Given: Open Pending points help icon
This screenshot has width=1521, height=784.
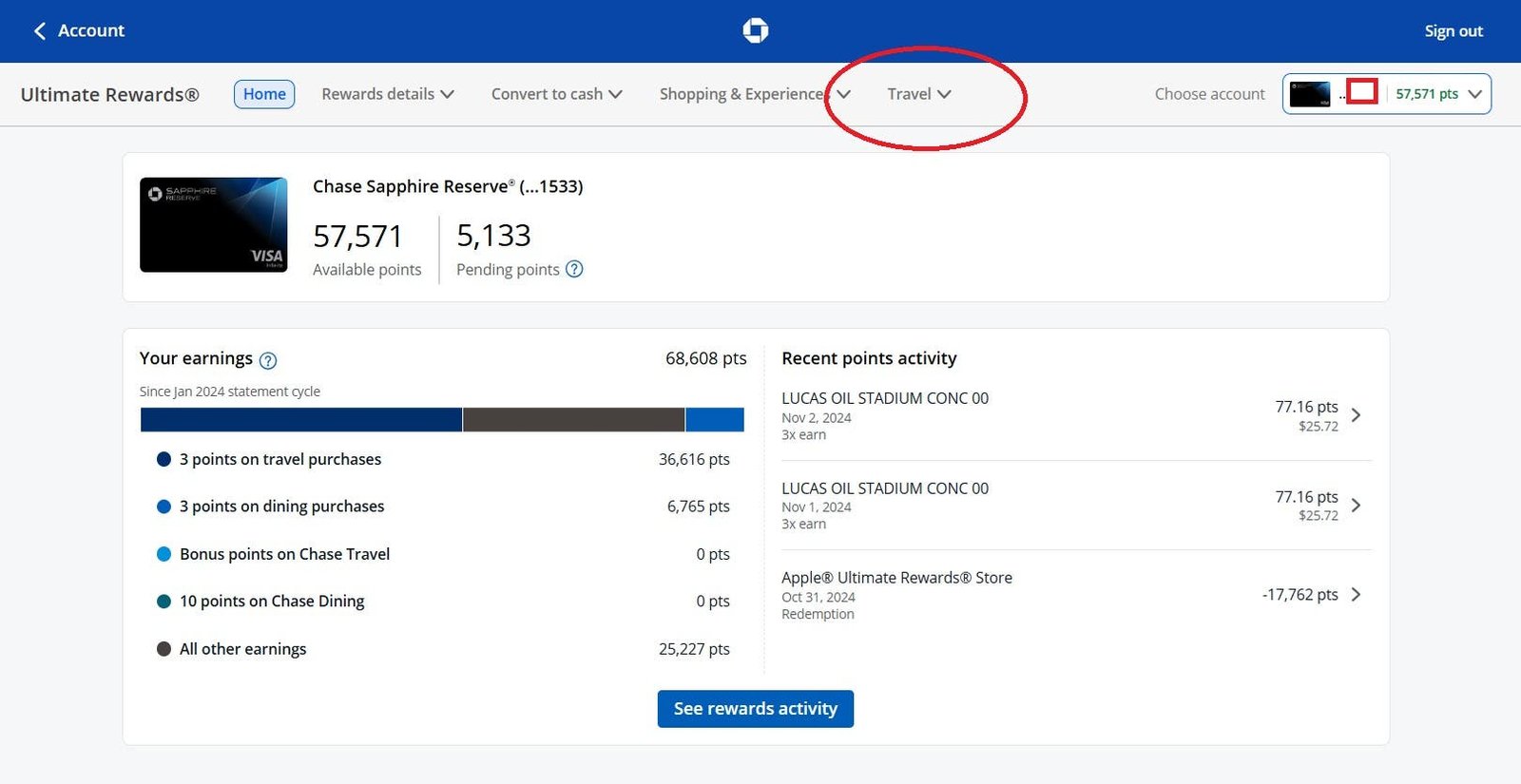Looking at the screenshot, I should (574, 269).
